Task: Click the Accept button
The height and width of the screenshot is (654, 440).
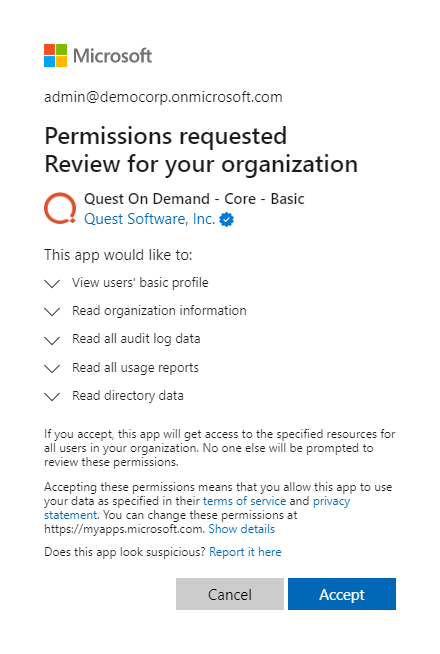Action: (x=342, y=594)
